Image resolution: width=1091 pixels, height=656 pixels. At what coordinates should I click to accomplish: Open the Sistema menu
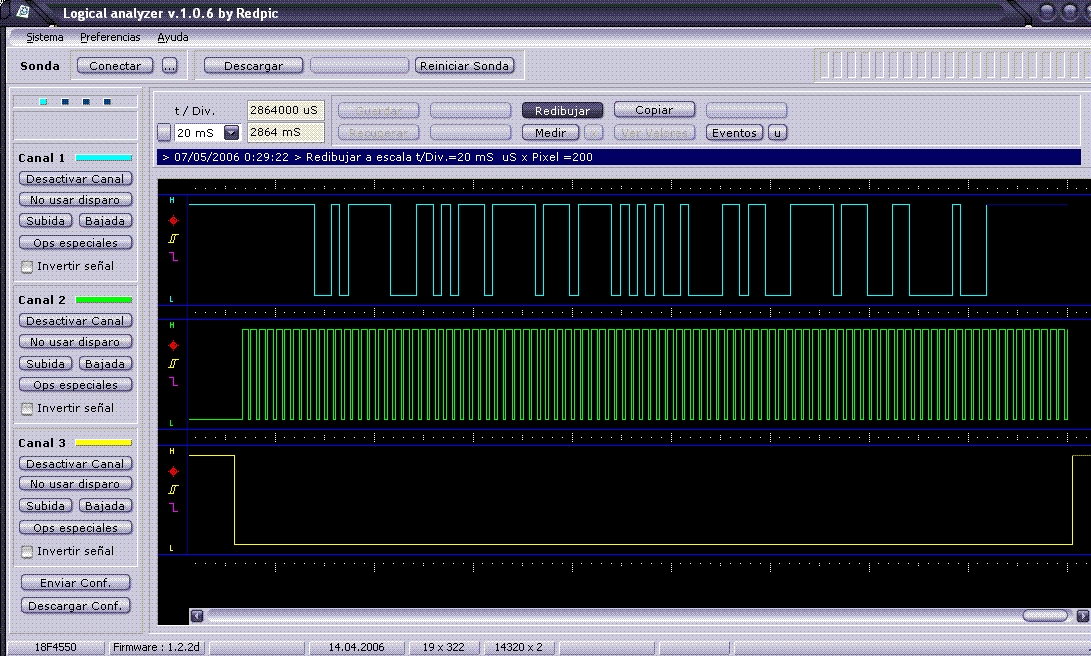tap(45, 37)
